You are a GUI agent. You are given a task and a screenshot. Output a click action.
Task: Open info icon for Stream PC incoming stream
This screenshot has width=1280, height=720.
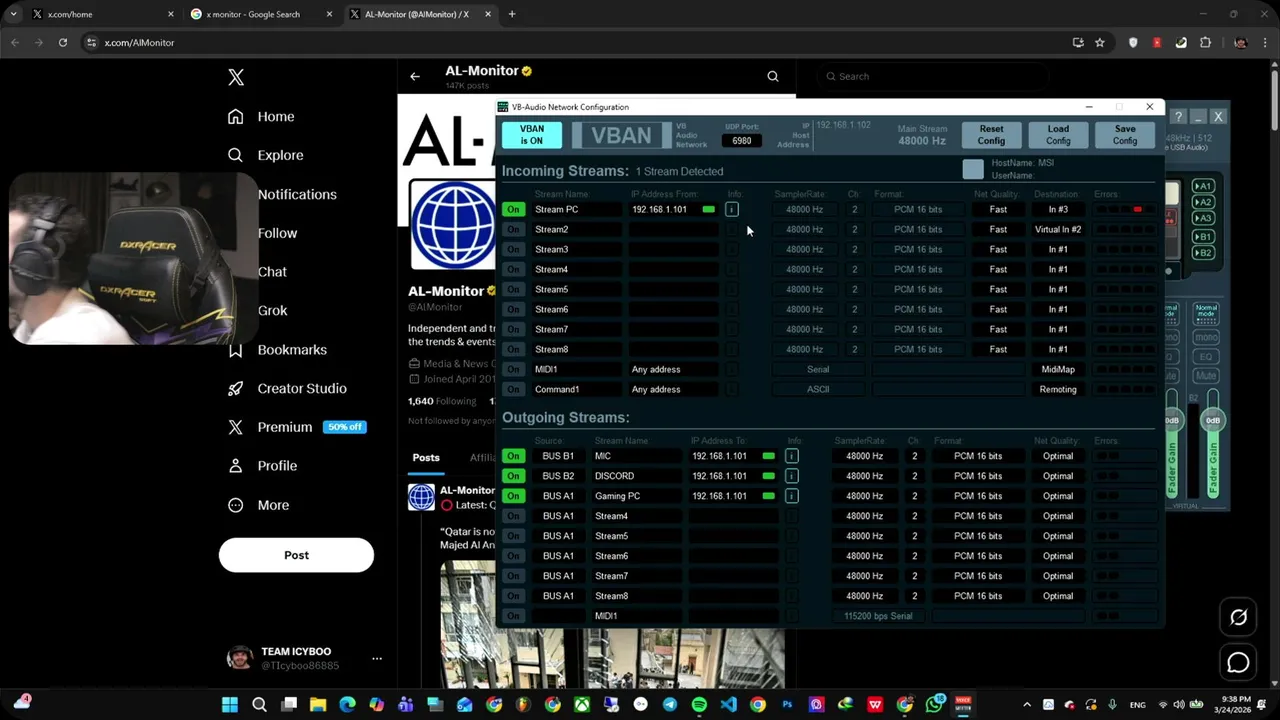click(732, 209)
